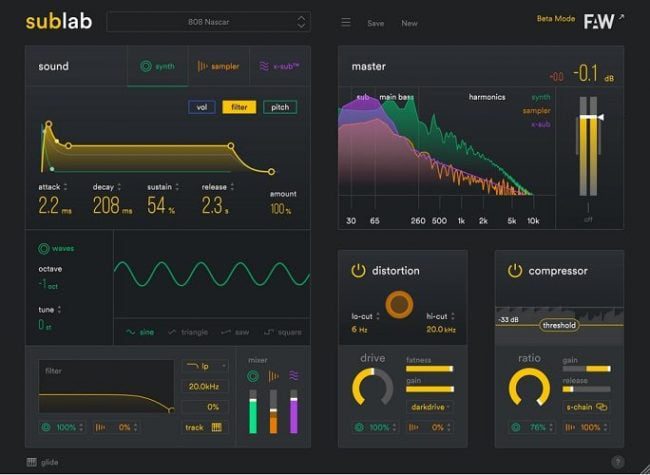Click the threshold handle in compressor
Screen dimensions: 650x475
point(559,325)
